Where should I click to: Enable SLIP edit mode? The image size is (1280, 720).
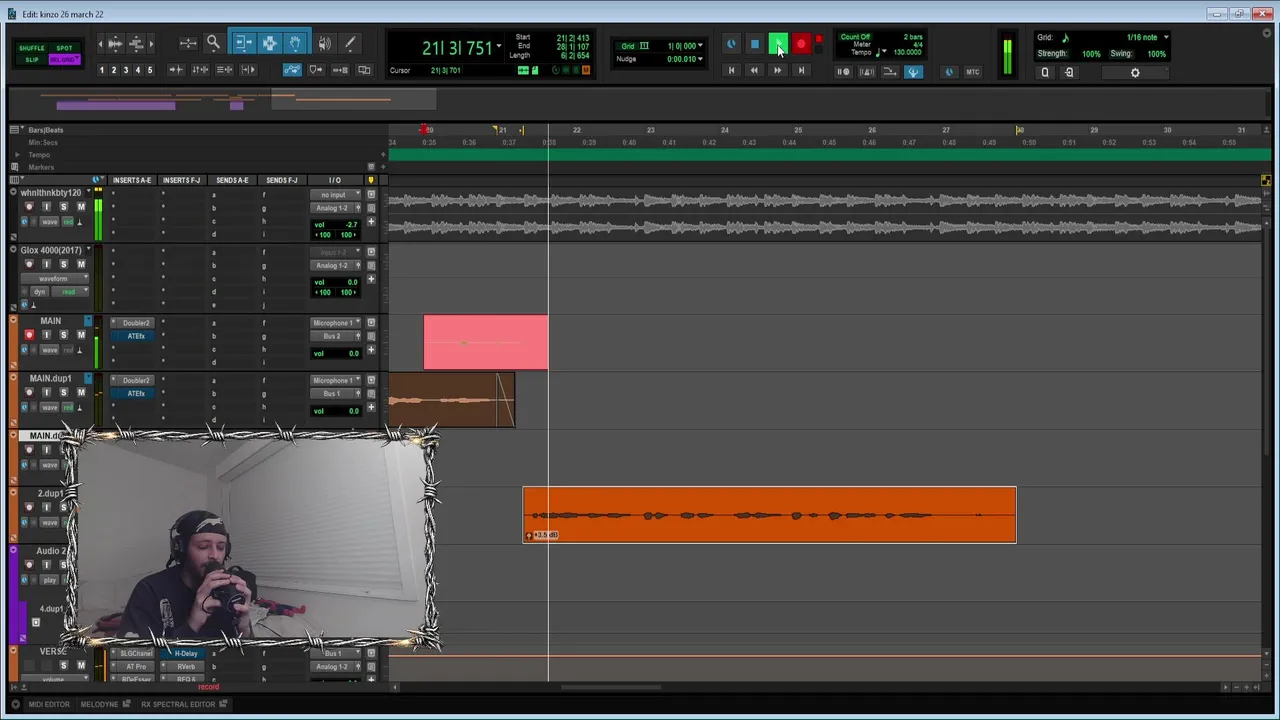(31, 59)
